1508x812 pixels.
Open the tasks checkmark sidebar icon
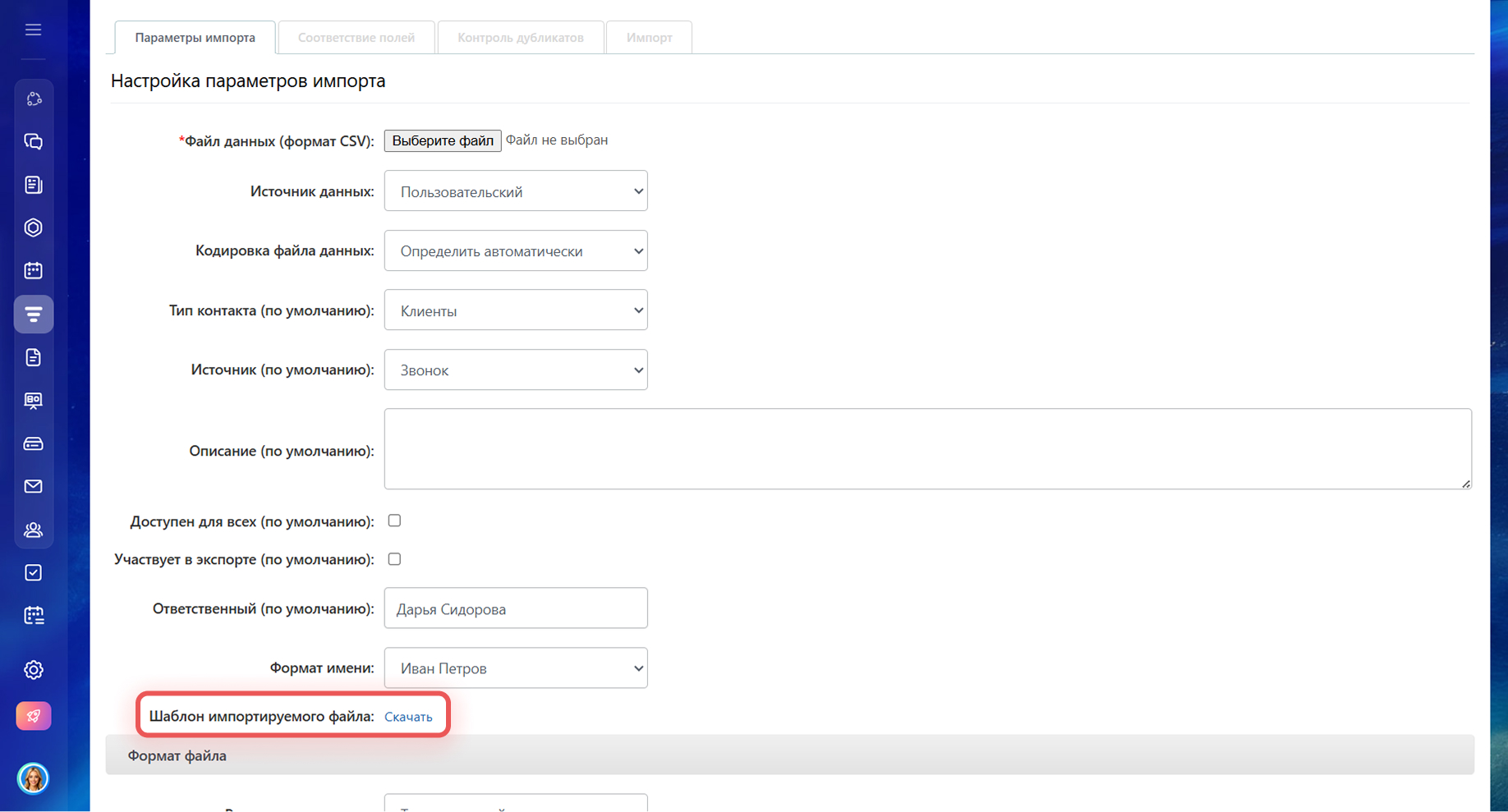(33, 573)
